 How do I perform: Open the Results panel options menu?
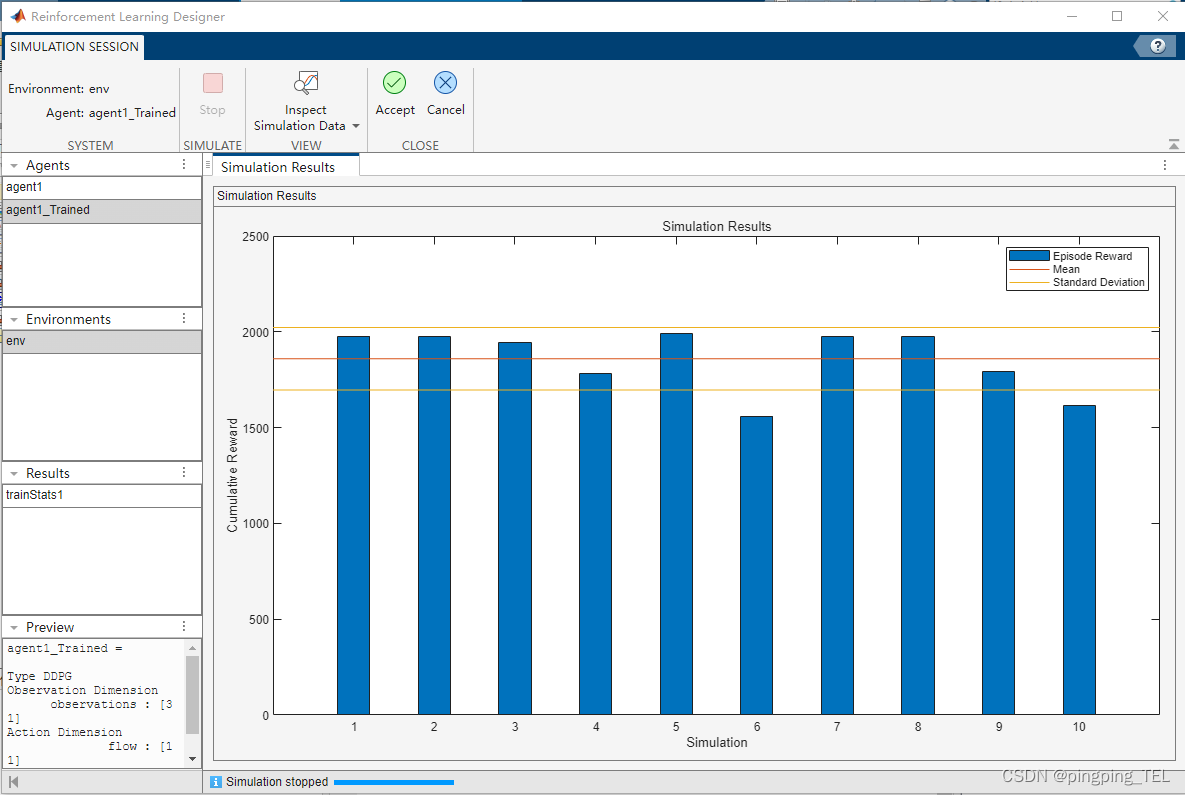184,473
